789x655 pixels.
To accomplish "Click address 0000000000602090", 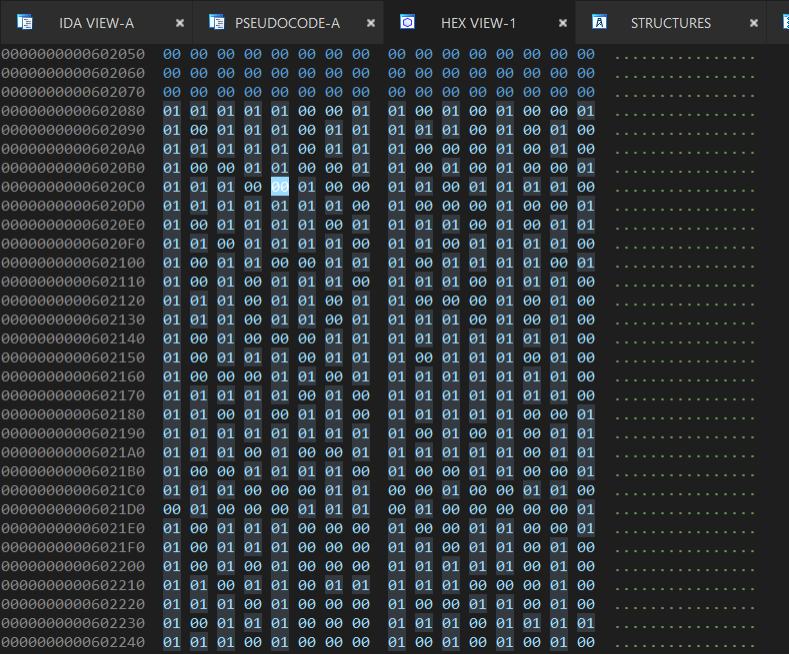I will tap(73, 130).
